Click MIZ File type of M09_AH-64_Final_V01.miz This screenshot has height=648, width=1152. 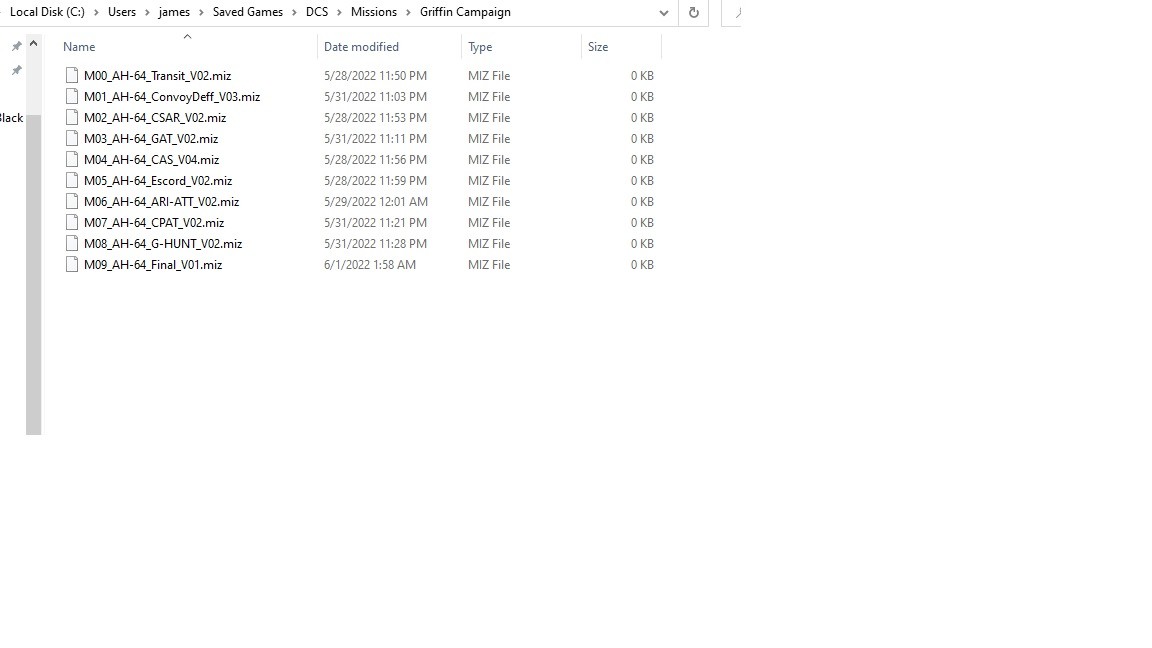(489, 264)
